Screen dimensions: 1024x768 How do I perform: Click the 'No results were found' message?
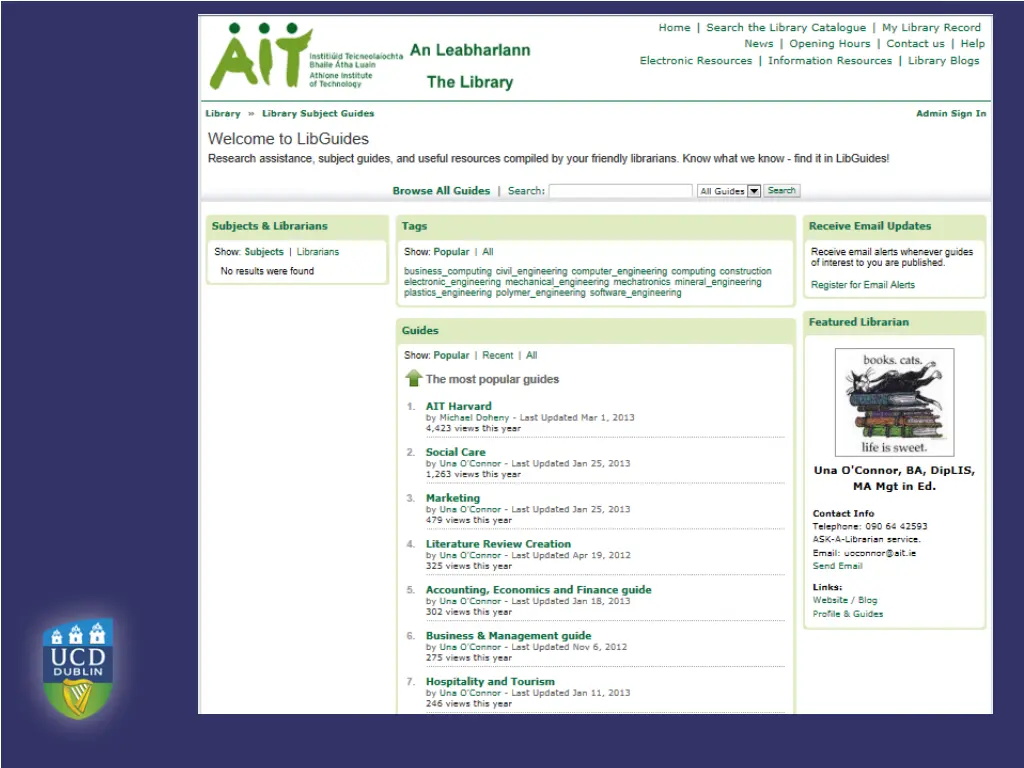tap(267, 271)
